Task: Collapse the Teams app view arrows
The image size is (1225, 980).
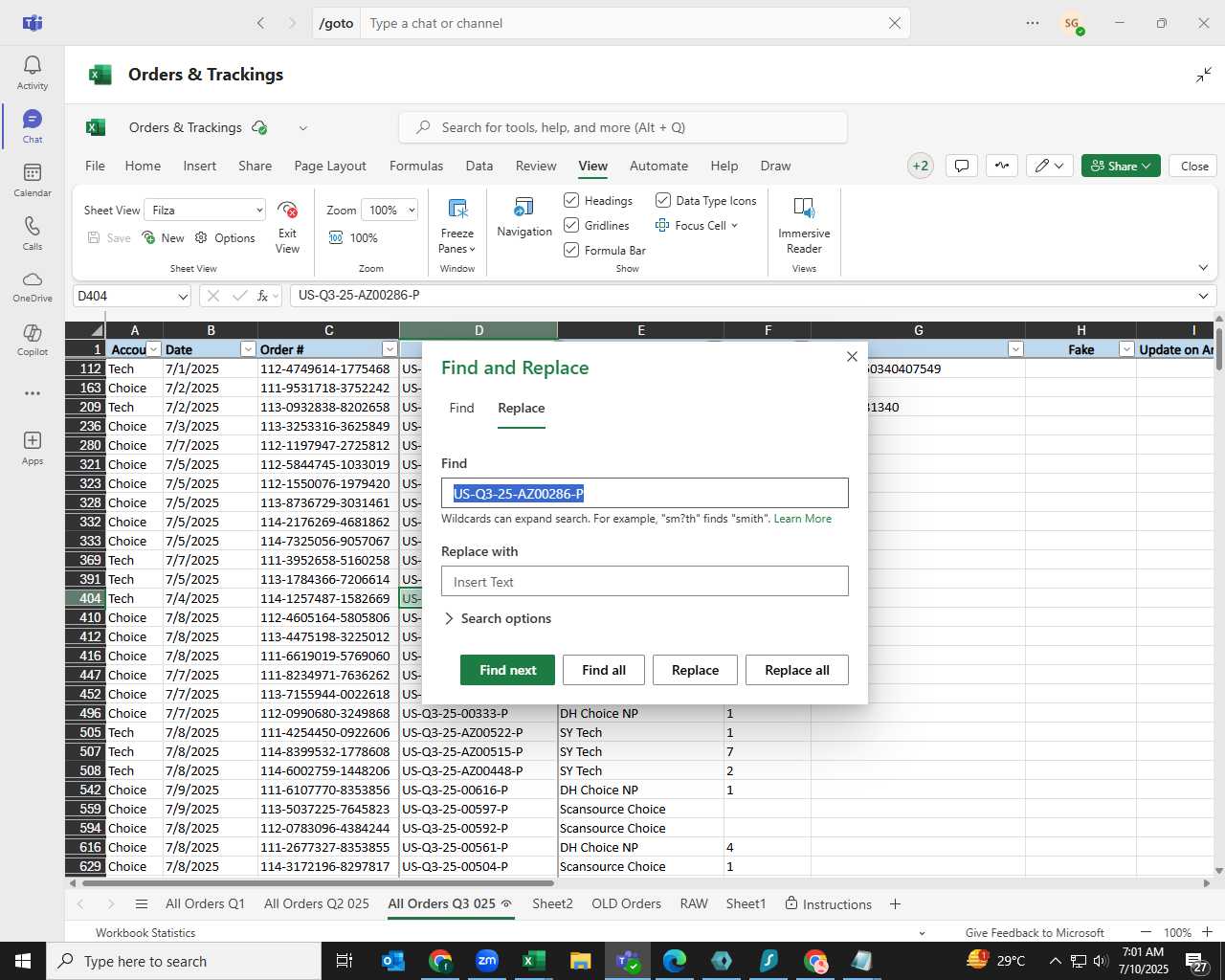Action: [x=1204, y=75]
